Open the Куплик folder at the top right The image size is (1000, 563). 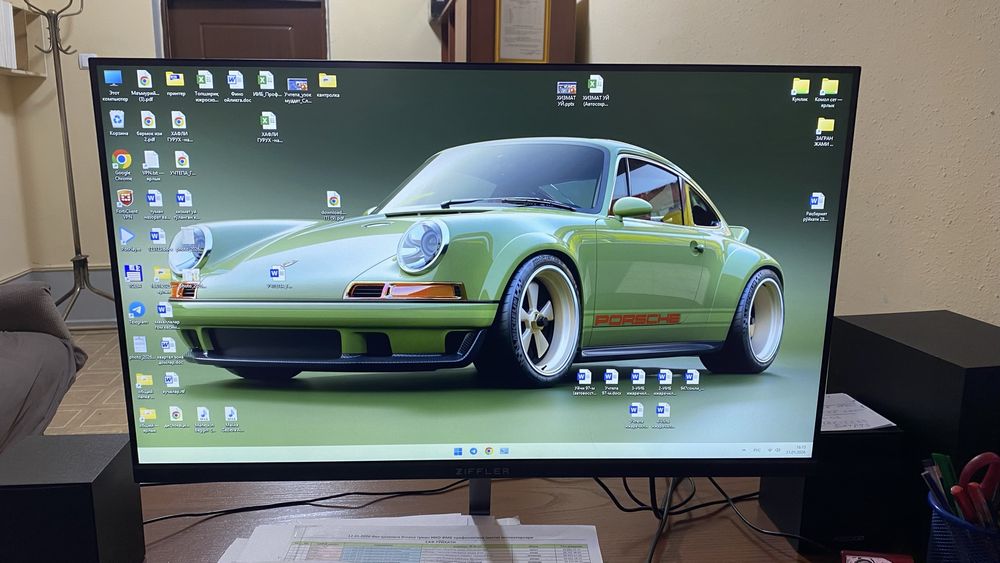point(800,90)
